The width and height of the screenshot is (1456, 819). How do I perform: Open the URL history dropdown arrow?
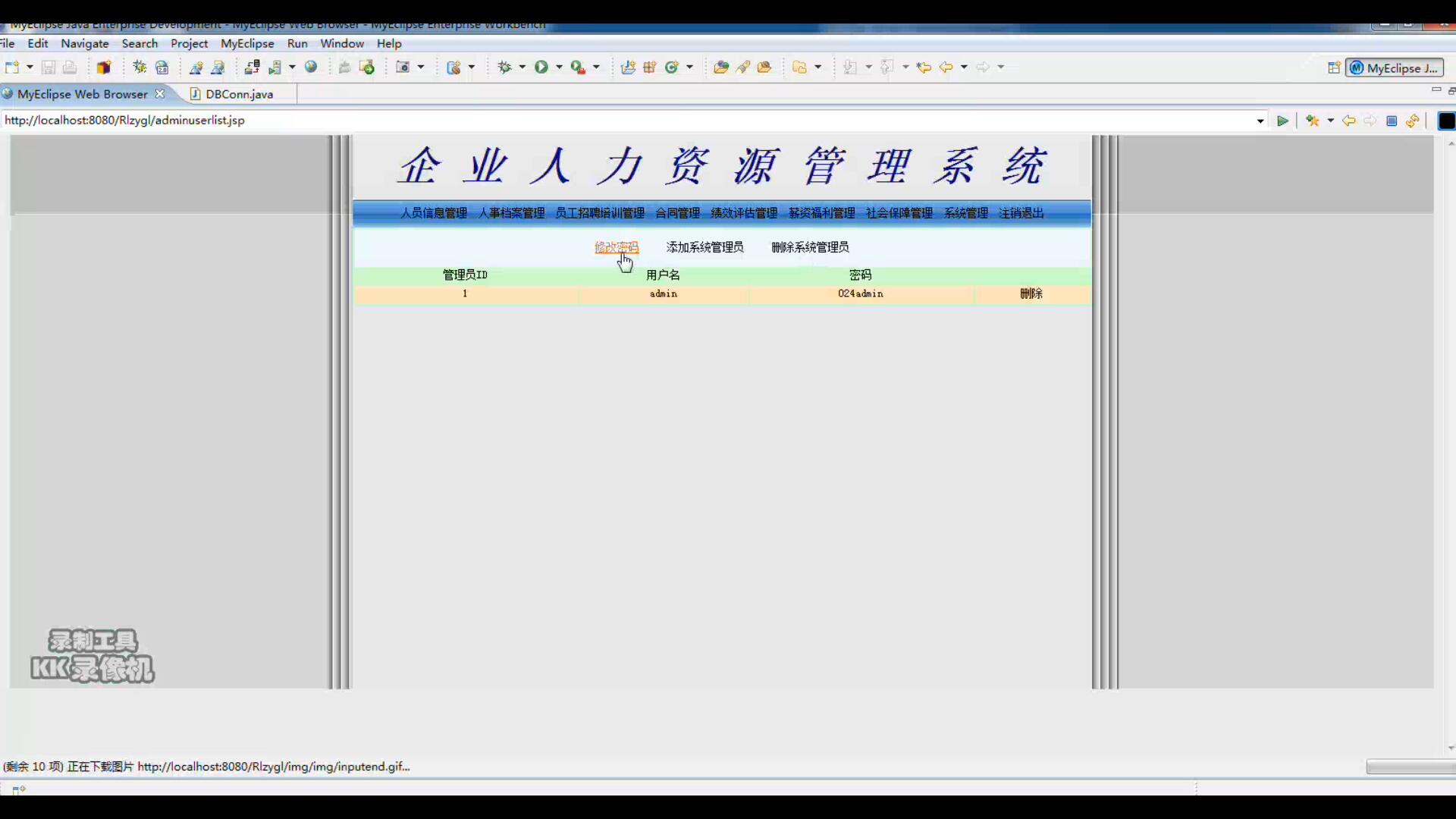coord(1260,121)
